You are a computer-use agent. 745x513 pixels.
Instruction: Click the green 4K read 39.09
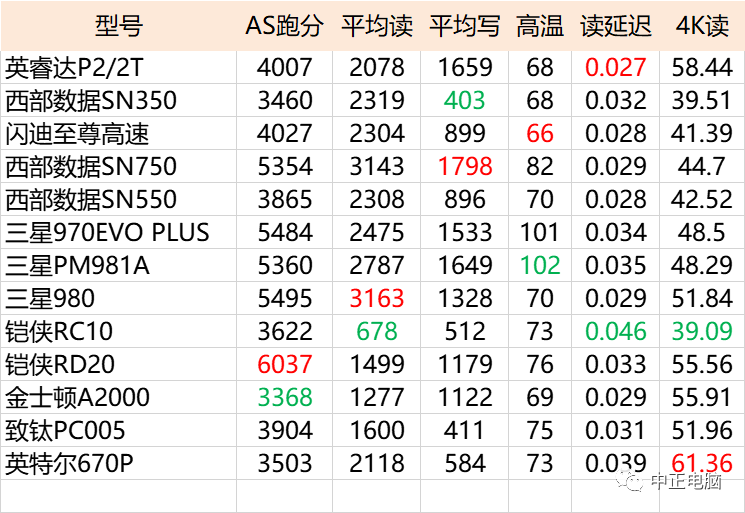point(702,331)
